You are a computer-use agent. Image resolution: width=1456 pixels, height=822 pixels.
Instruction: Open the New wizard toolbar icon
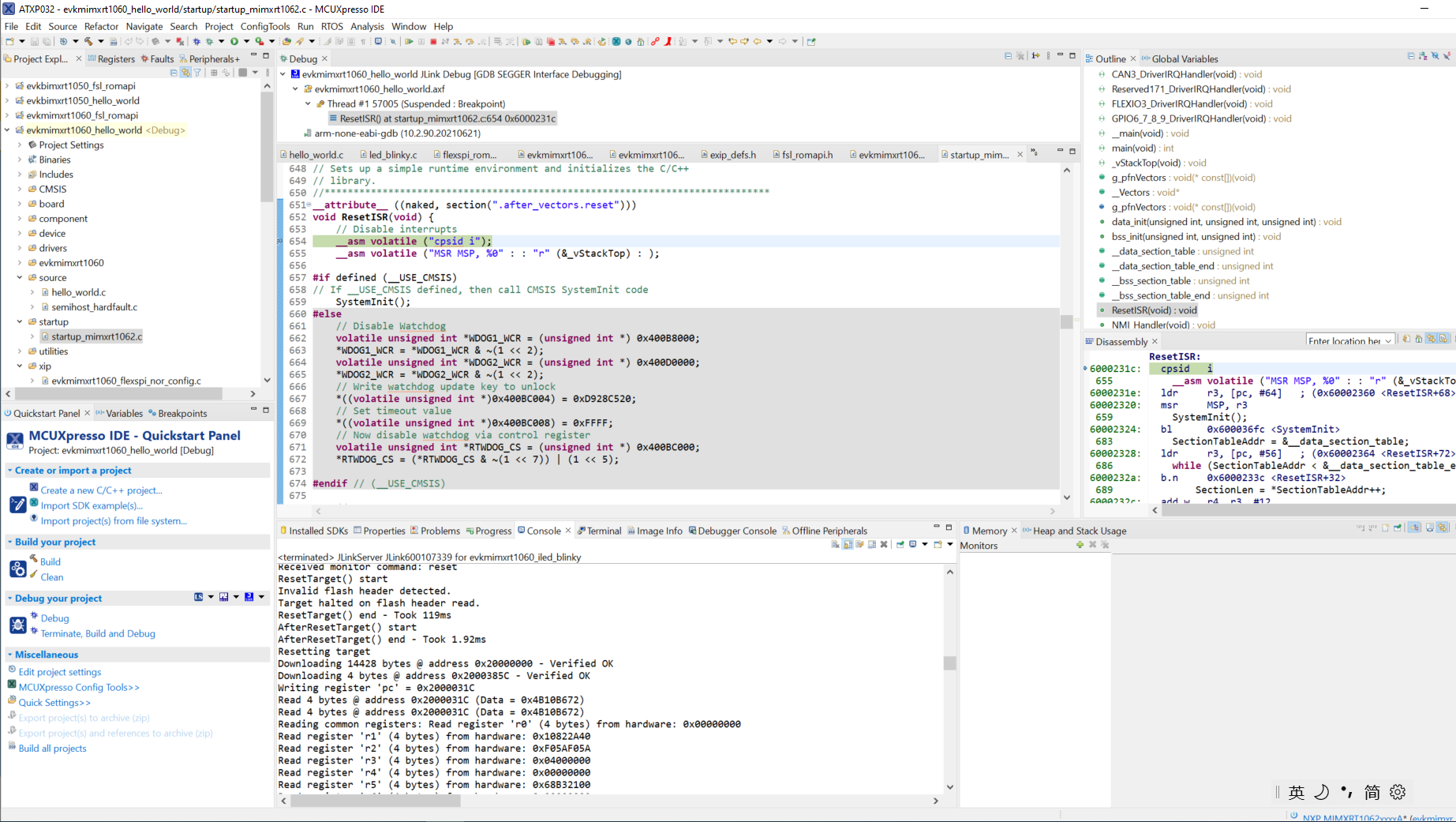[x=9, y=40]
